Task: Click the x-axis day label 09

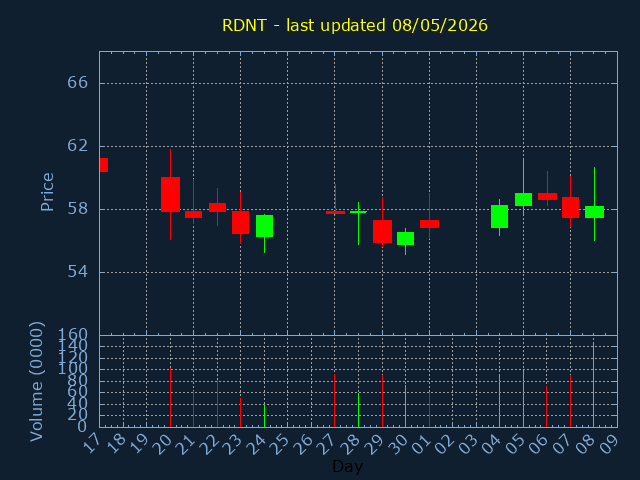Action: click(610, 444)
